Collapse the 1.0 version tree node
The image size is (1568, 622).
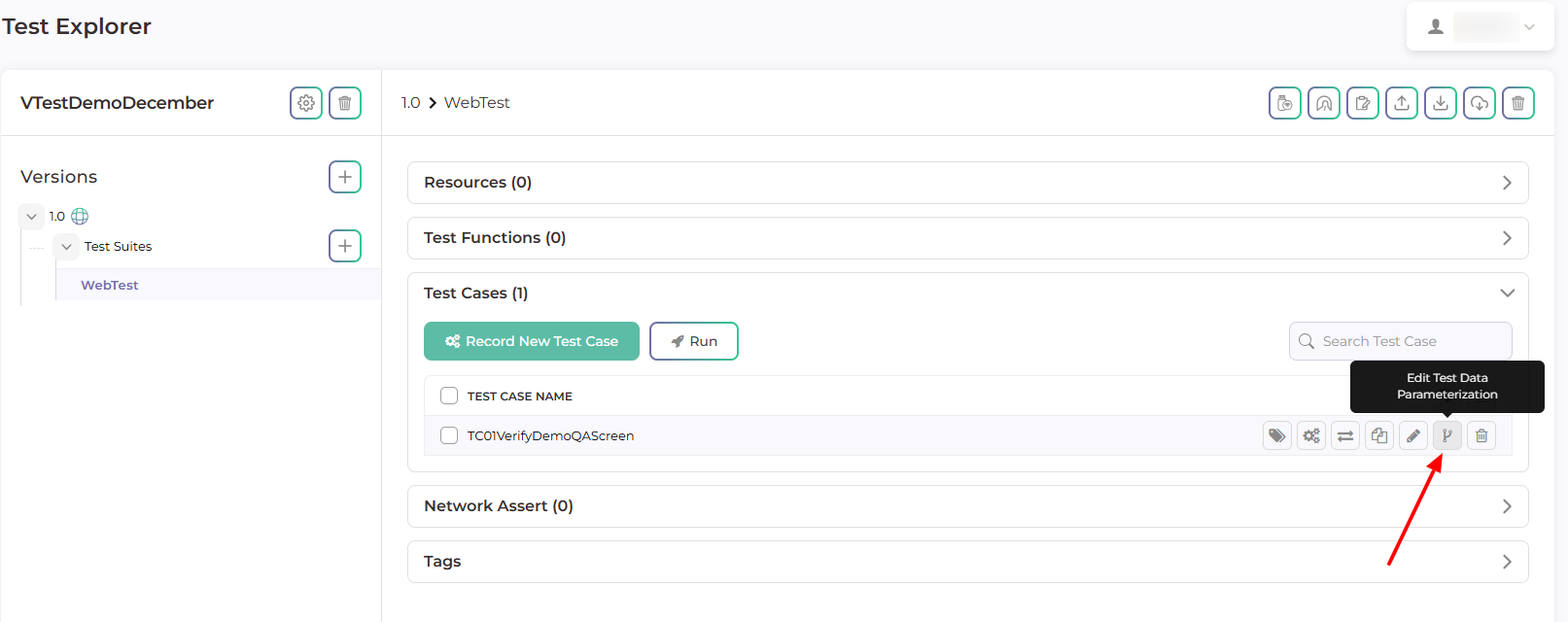[x=31, y=217]
